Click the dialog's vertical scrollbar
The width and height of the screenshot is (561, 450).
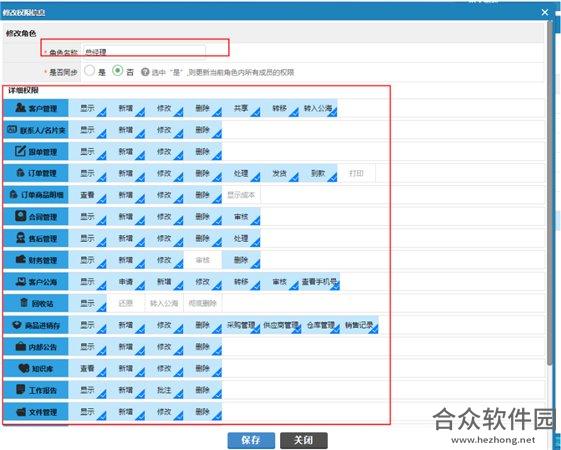coord(550,193)
